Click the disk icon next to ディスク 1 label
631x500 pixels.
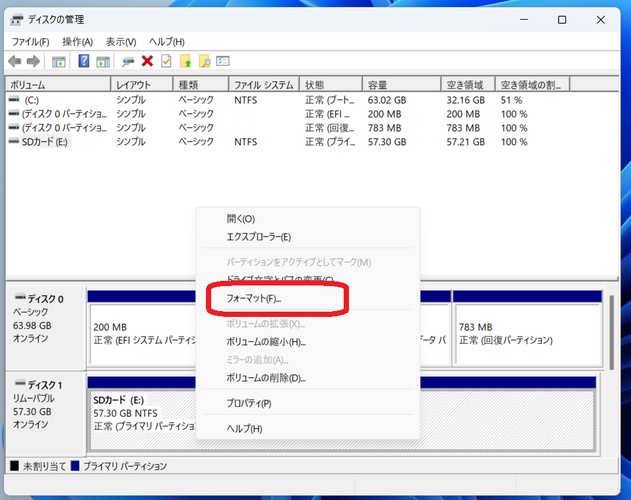pos(20,383)
